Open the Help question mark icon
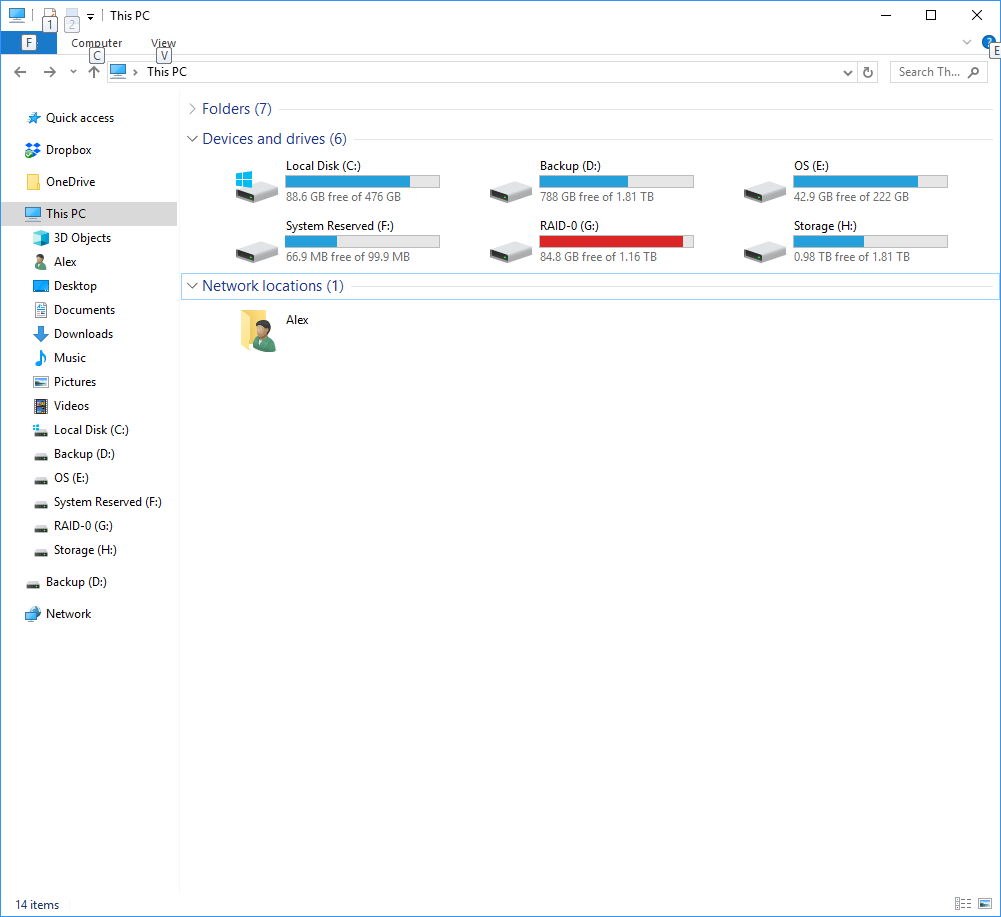The image size is (1001, 917). [x=988, y=42]
